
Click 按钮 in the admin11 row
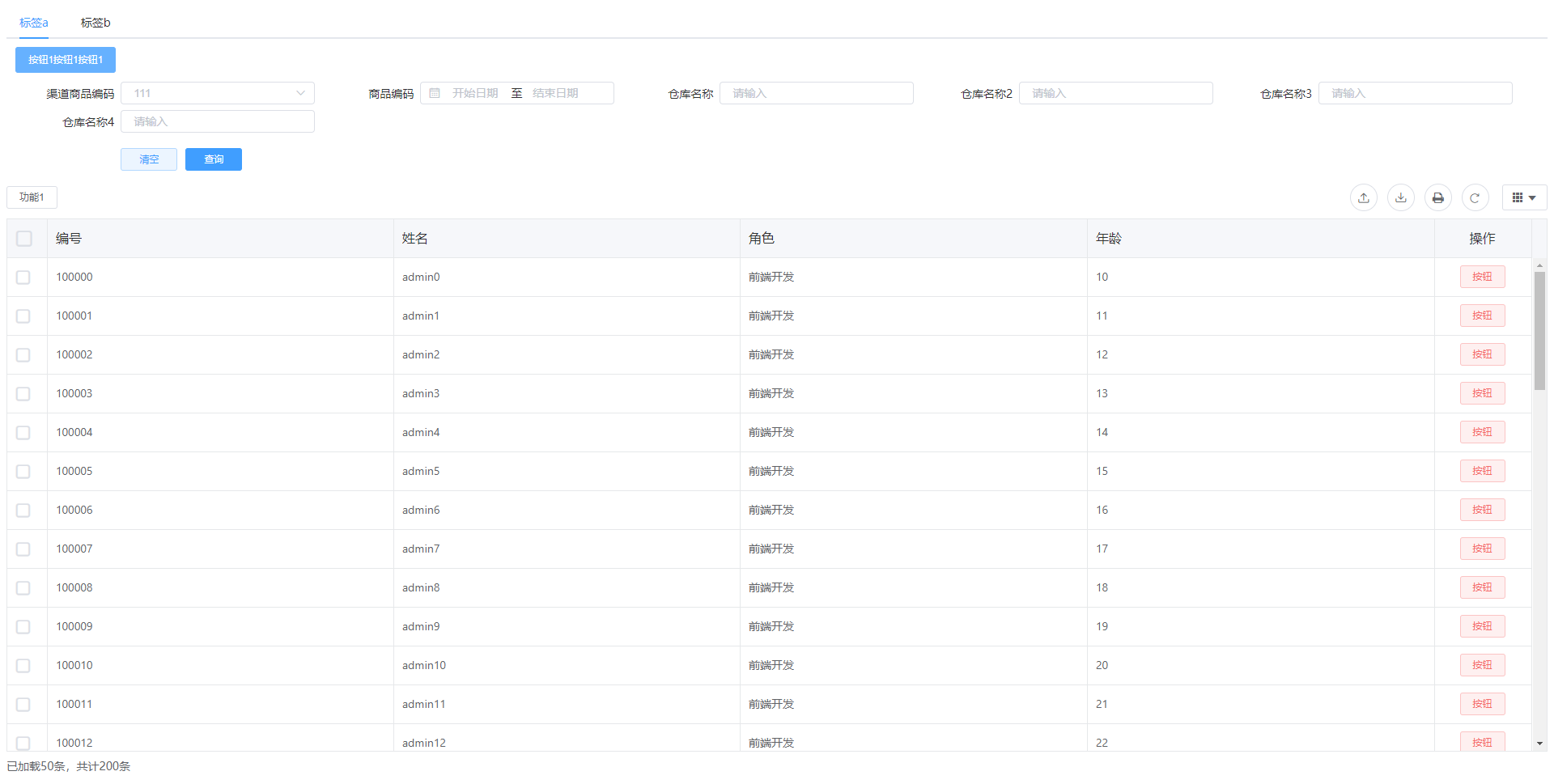tap(1483, 704)
